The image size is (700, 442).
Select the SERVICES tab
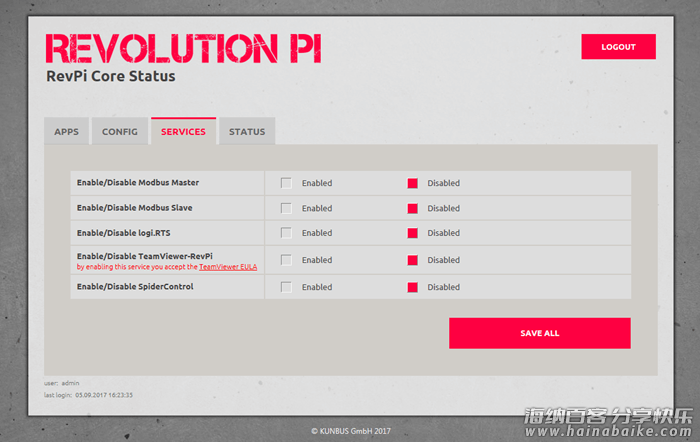pos(183,131)
